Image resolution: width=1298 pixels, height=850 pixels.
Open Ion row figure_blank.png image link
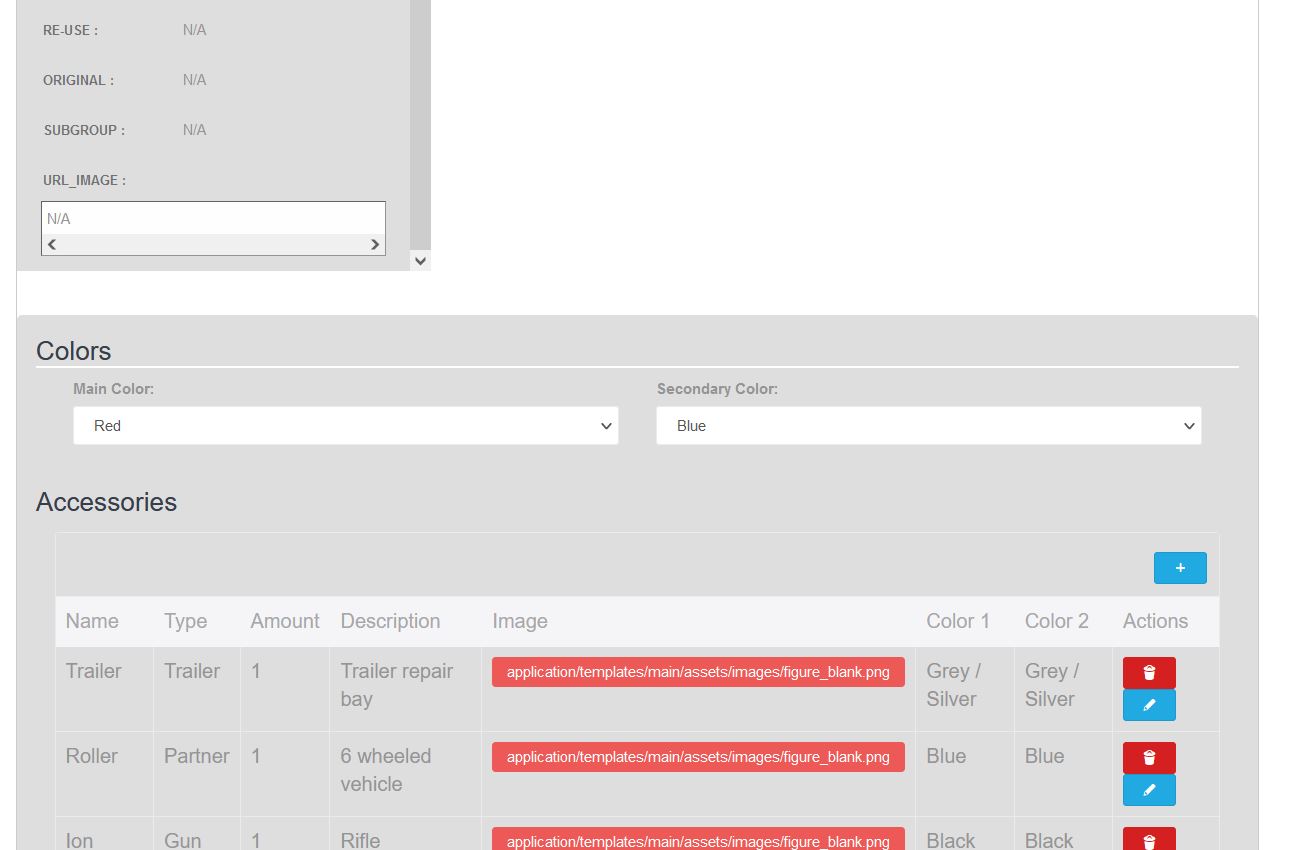click(698, 840)
